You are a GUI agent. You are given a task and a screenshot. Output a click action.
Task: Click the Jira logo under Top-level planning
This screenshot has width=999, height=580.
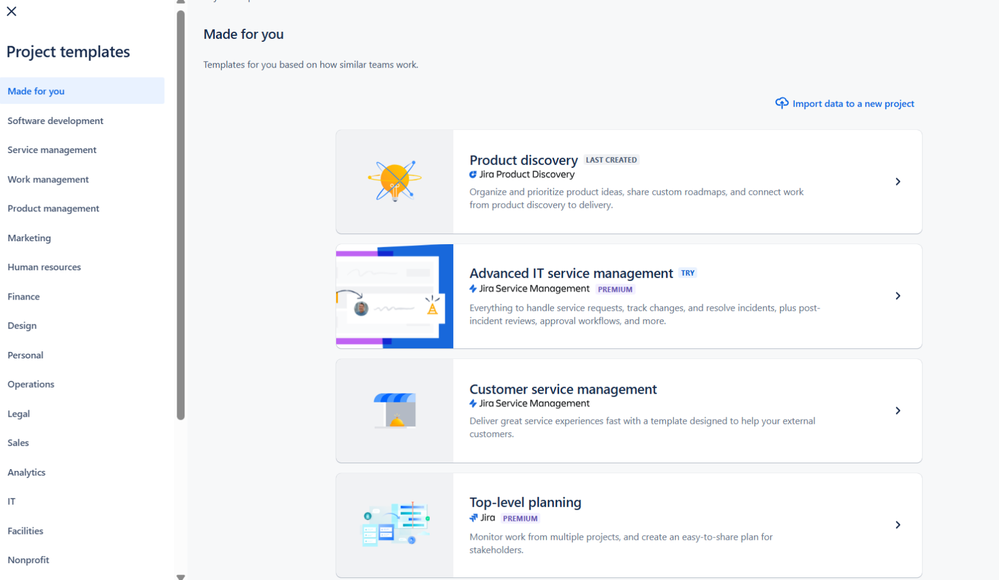[x=473, y=518]
